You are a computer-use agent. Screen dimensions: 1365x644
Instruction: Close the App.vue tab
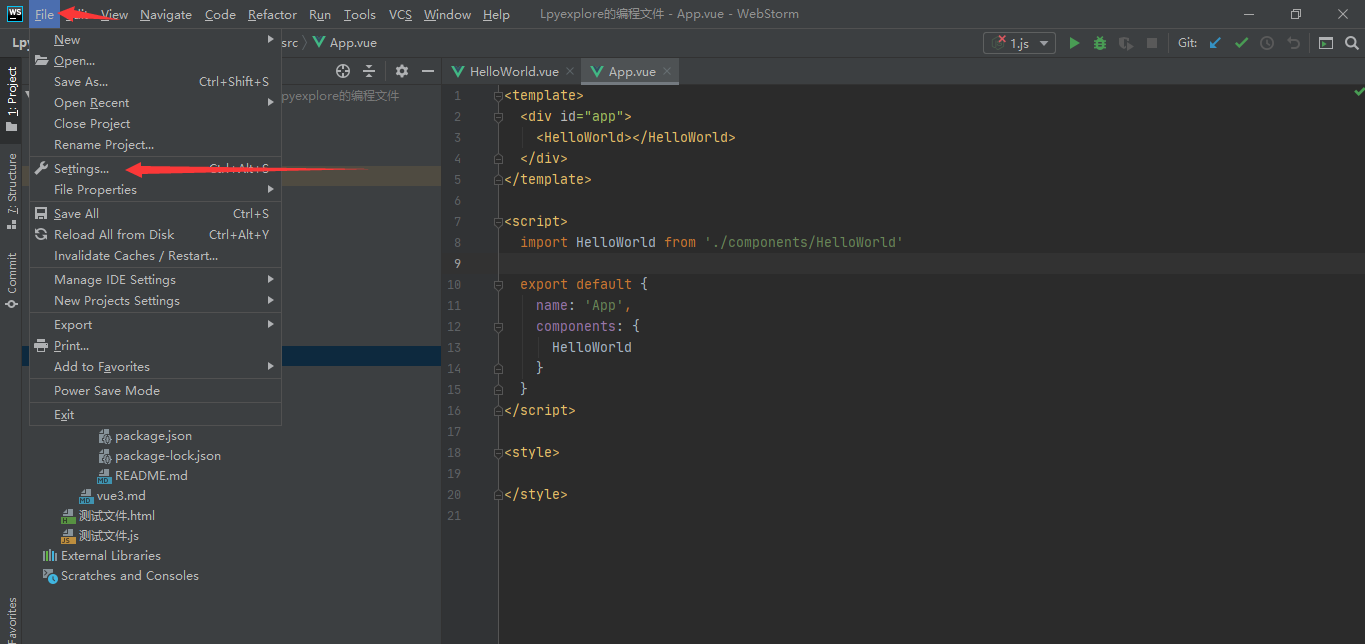pyautogui.click(x=667, y=71)
